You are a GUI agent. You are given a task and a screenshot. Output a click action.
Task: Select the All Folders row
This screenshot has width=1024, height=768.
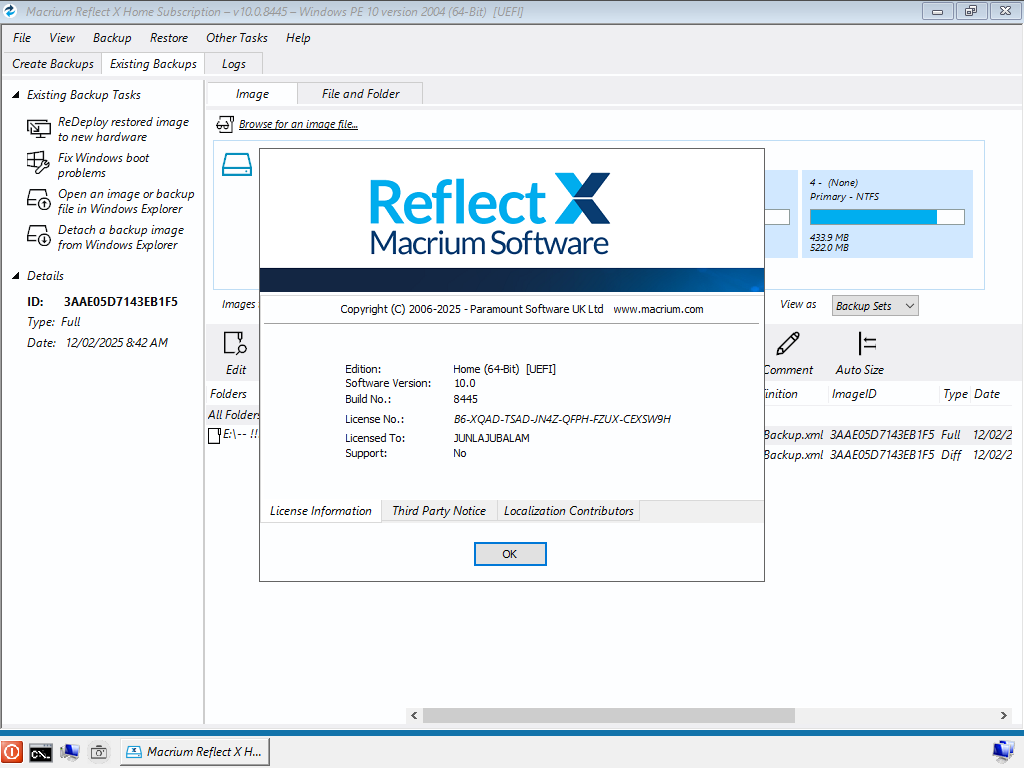pyautogui.click(x=234, y=415)
